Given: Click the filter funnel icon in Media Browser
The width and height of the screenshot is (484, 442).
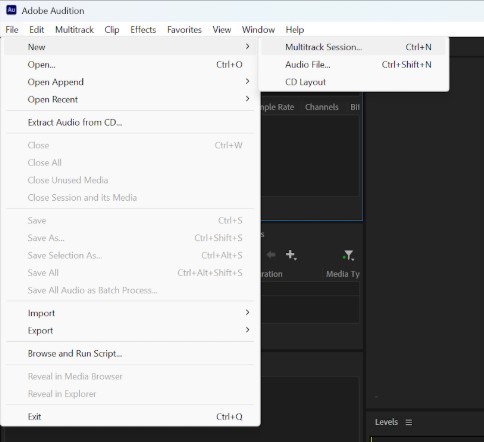Looking at the screenshot, I should click(348, 255).
